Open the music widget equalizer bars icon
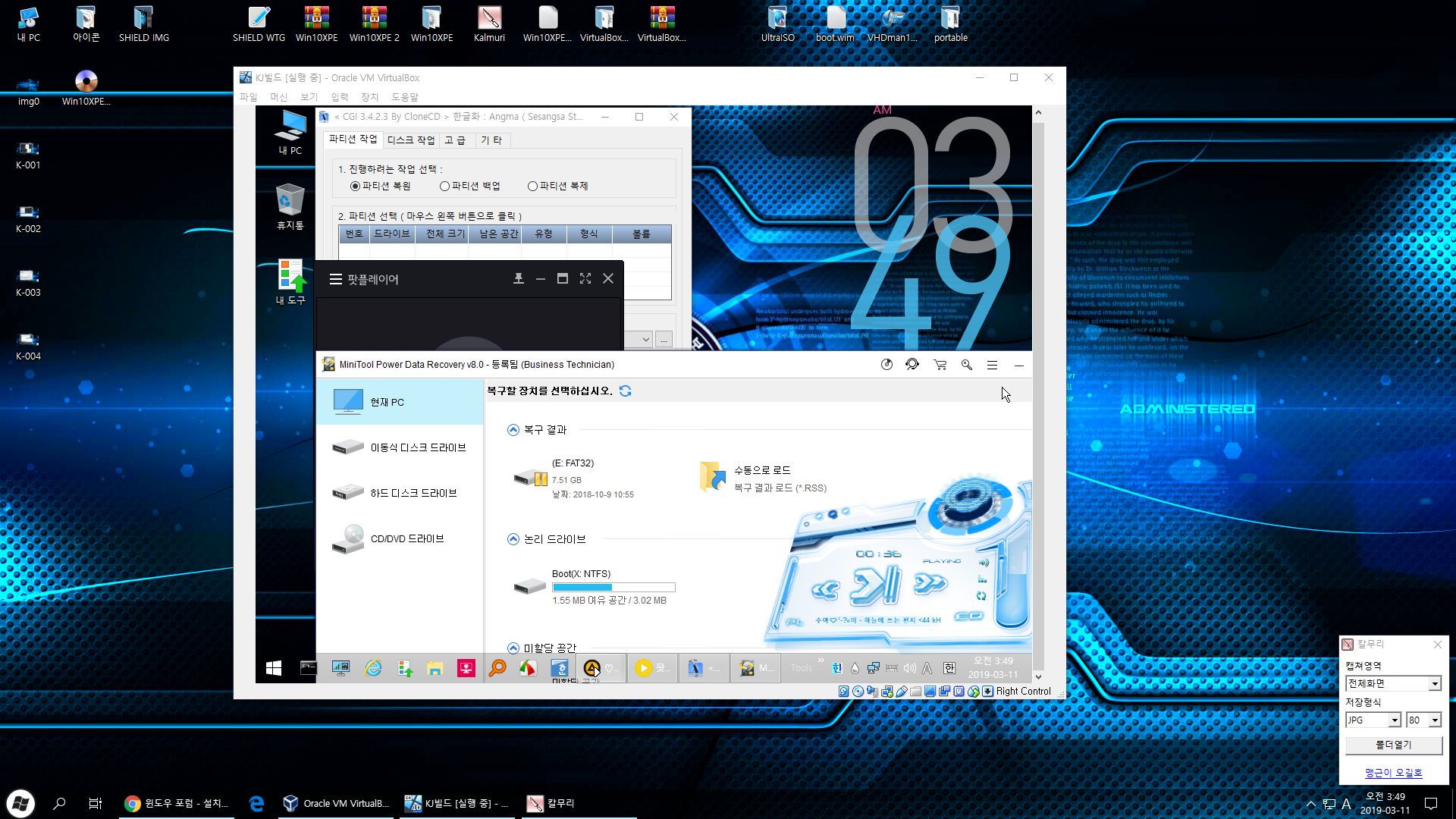 (983, 579)
